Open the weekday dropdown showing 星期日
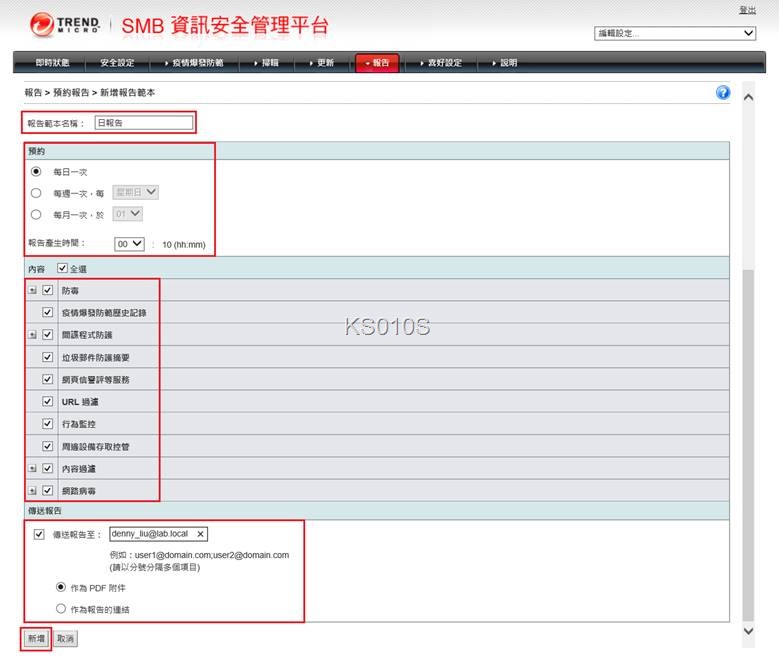The image size is (779, 657). click(x=136, y=192)
